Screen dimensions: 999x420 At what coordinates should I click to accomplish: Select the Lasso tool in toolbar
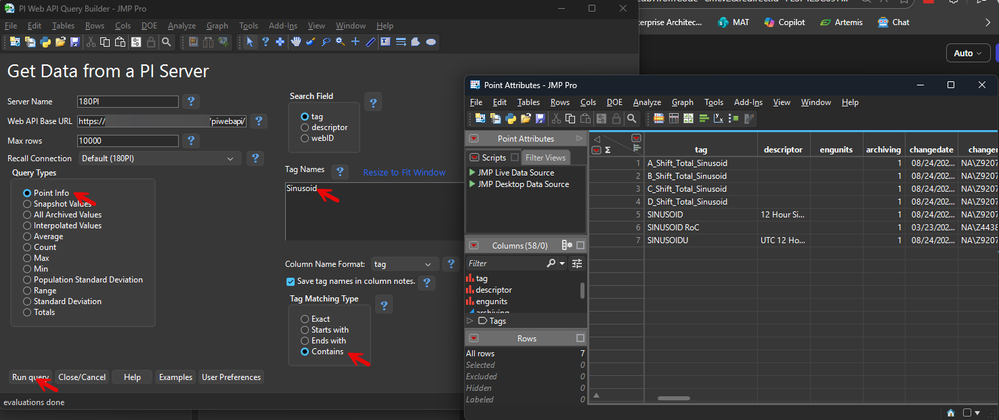(326, 42)
